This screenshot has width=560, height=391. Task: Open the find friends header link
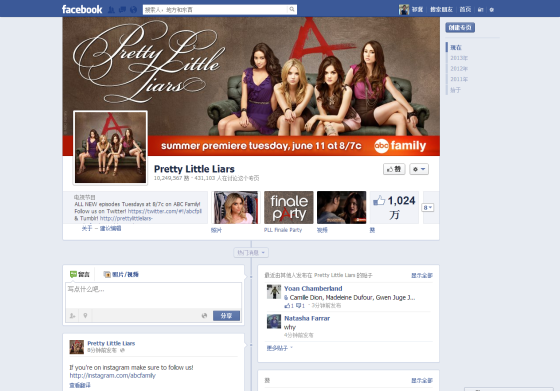441,10
